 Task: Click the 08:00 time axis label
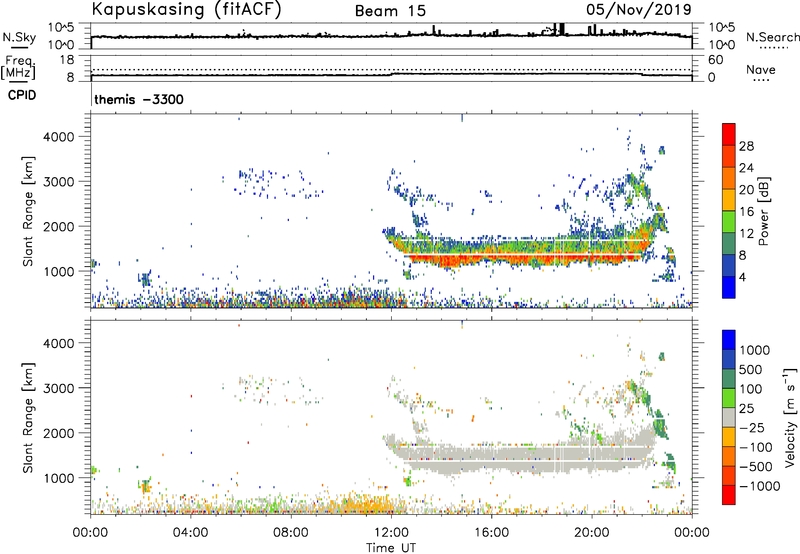pyautogui.click(x=291, y=533)
